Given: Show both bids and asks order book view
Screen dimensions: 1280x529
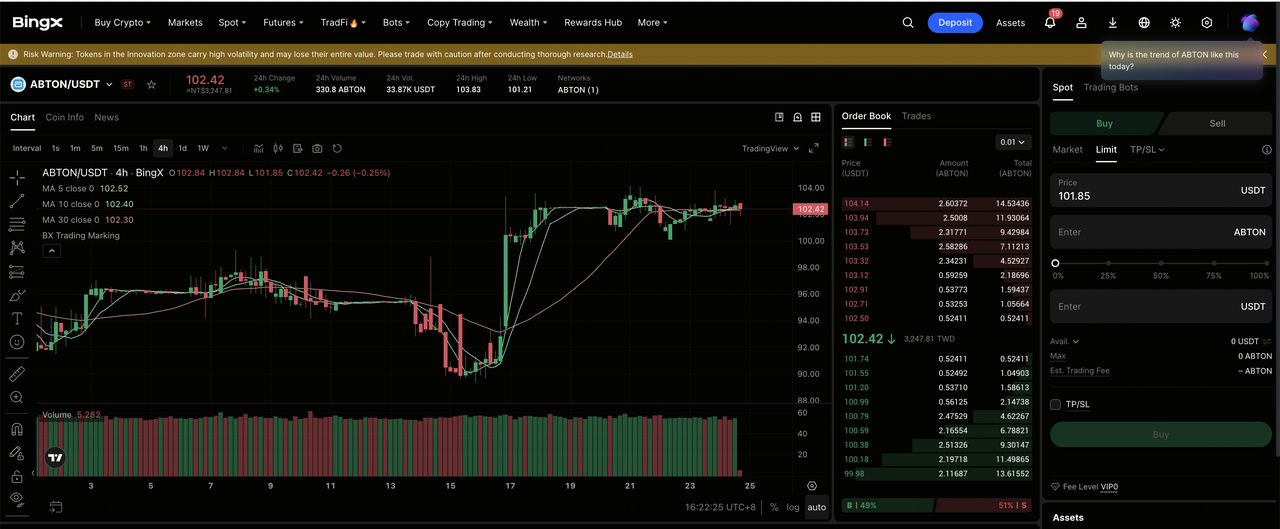Looking at the screenshot, I should pos(848,142).
